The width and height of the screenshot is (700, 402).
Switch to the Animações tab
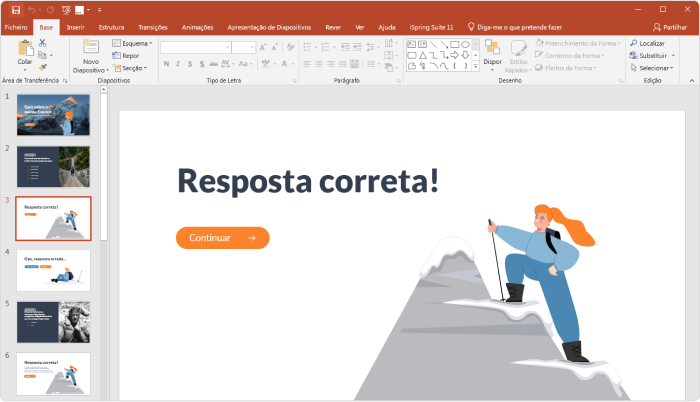click(198, 27)
